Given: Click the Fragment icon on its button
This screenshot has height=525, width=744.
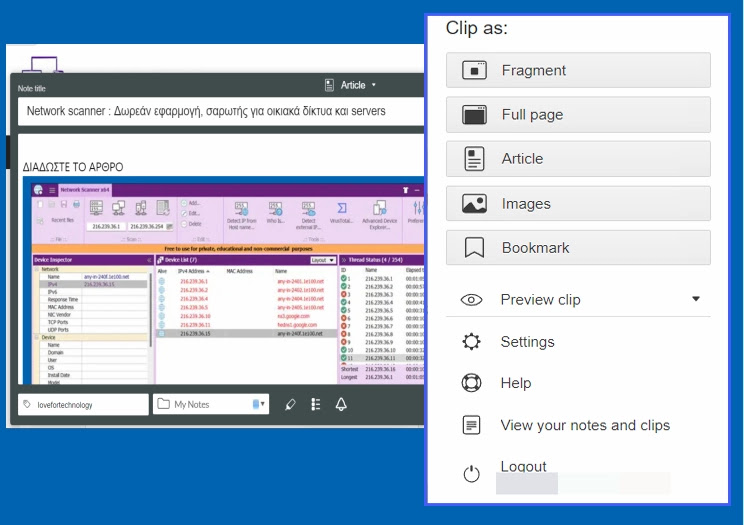Looking at the screenshot, I should point(474,70).
